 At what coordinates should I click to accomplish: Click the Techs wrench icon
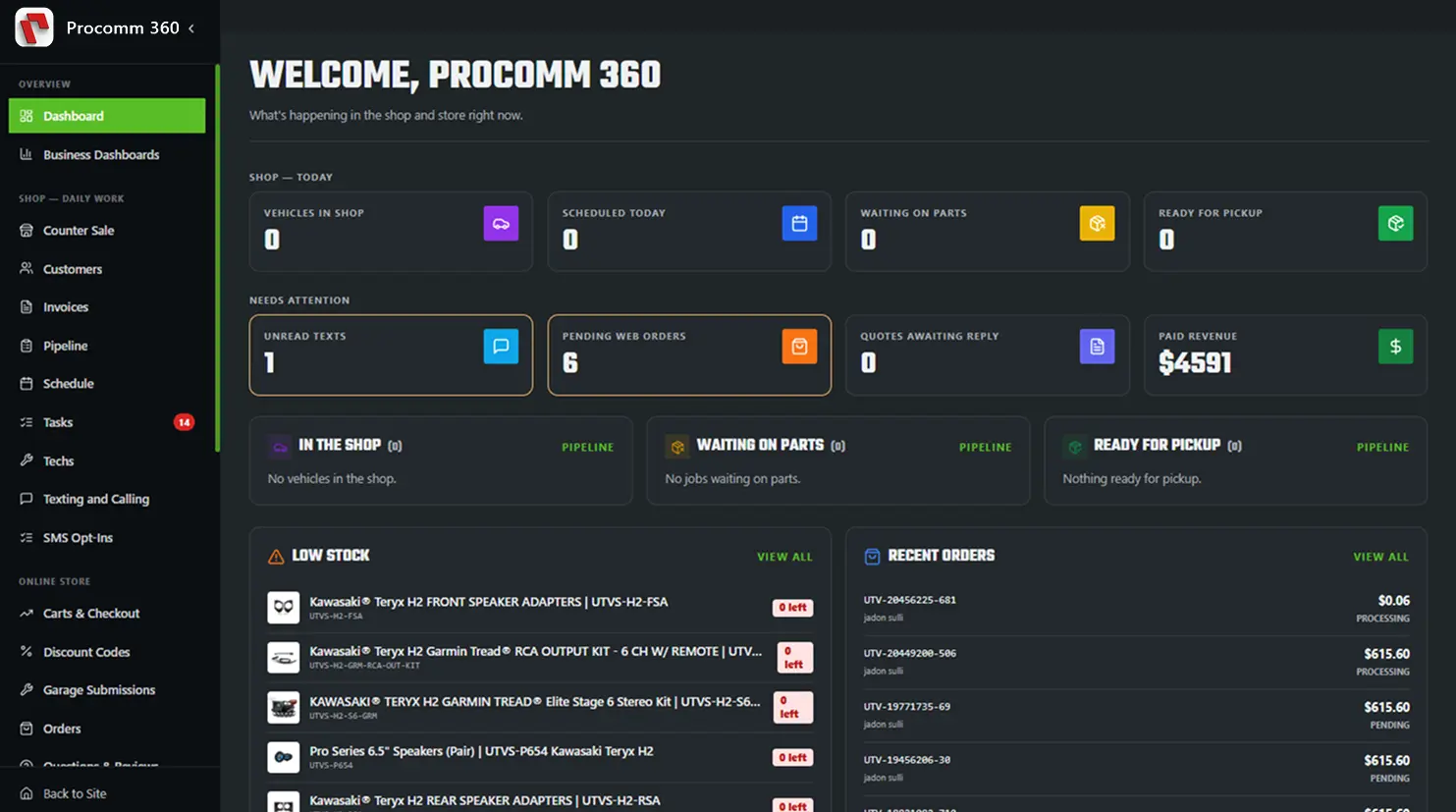[x=27, y=460]
